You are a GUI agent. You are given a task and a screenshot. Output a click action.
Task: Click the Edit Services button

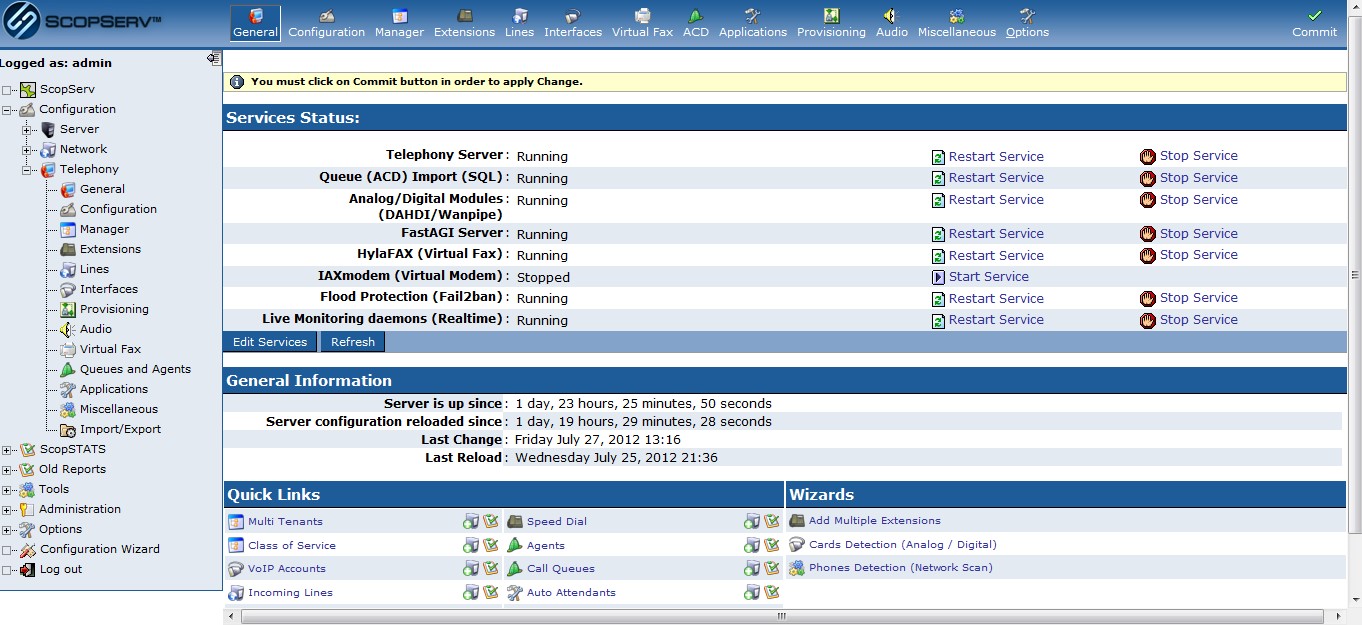[270, 342]
